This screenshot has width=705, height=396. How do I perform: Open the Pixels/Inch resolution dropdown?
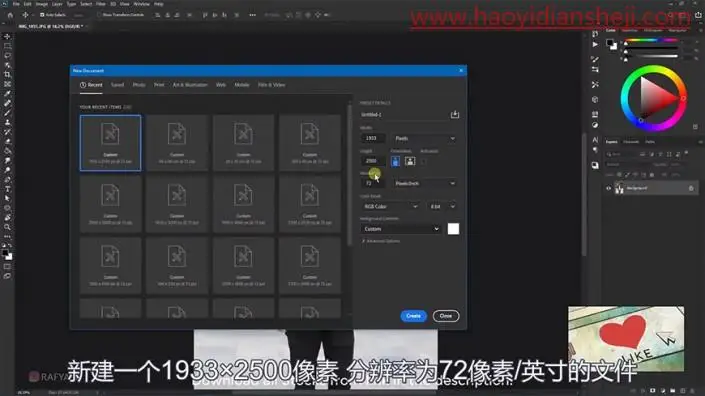[424, 183]
